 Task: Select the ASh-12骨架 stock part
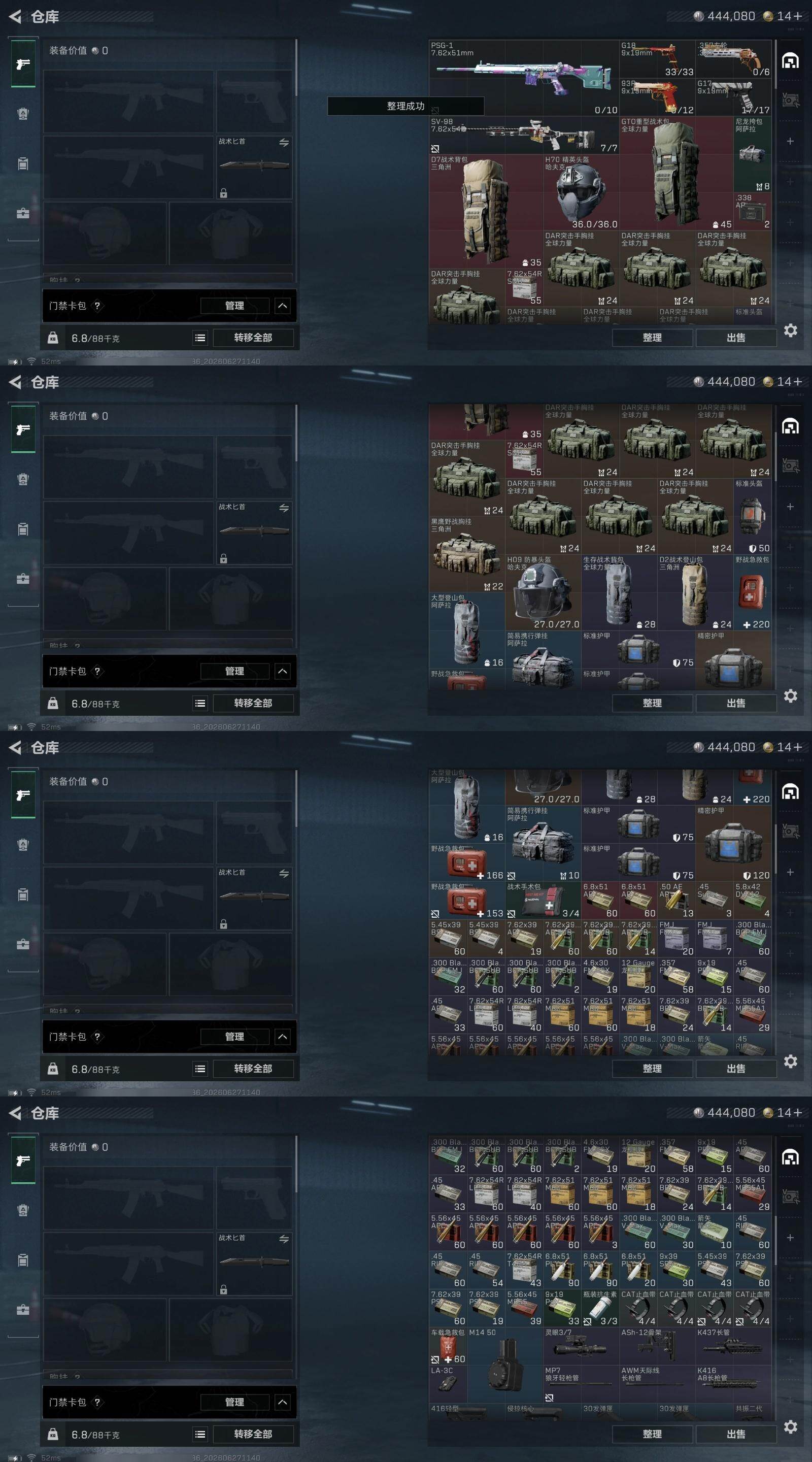pyautogui.click(x=657, y=1347)
